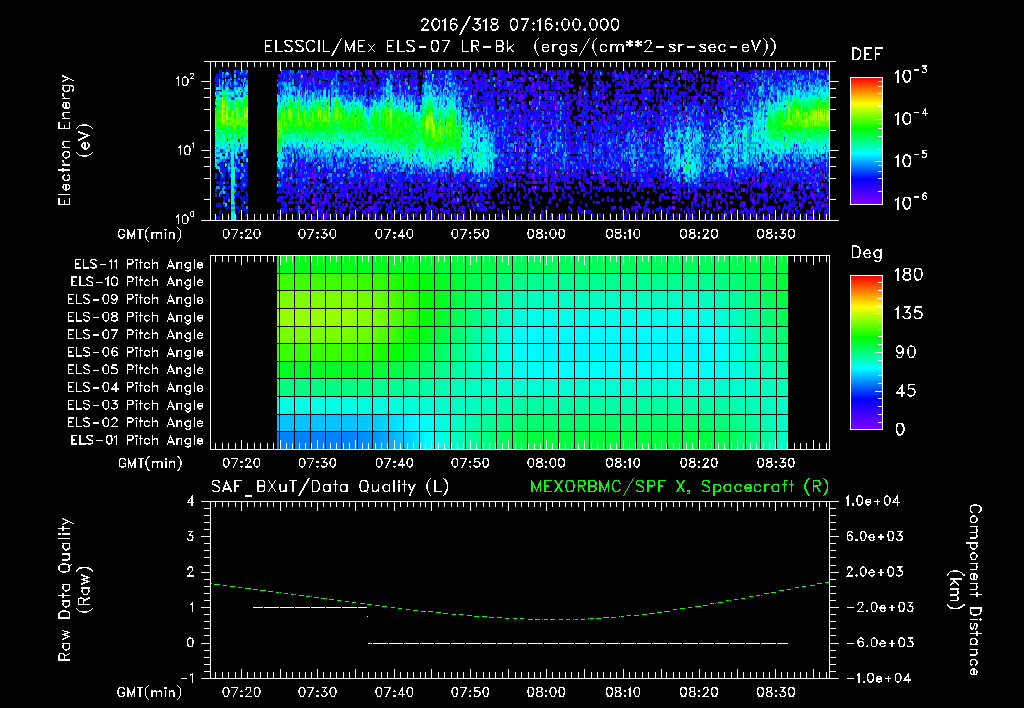The image size is (1024, 708).
Task: Select the ELS-03 Pitch Angle row label
Action: tap(136, 405)
